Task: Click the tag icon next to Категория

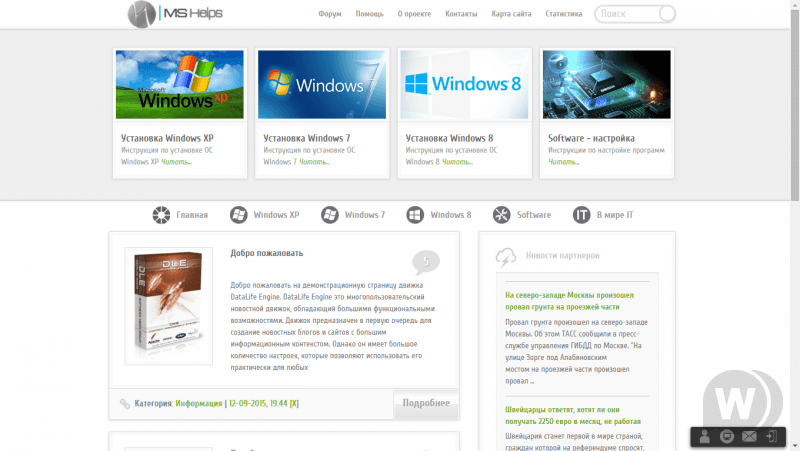Action: click(x=125, y=404)
